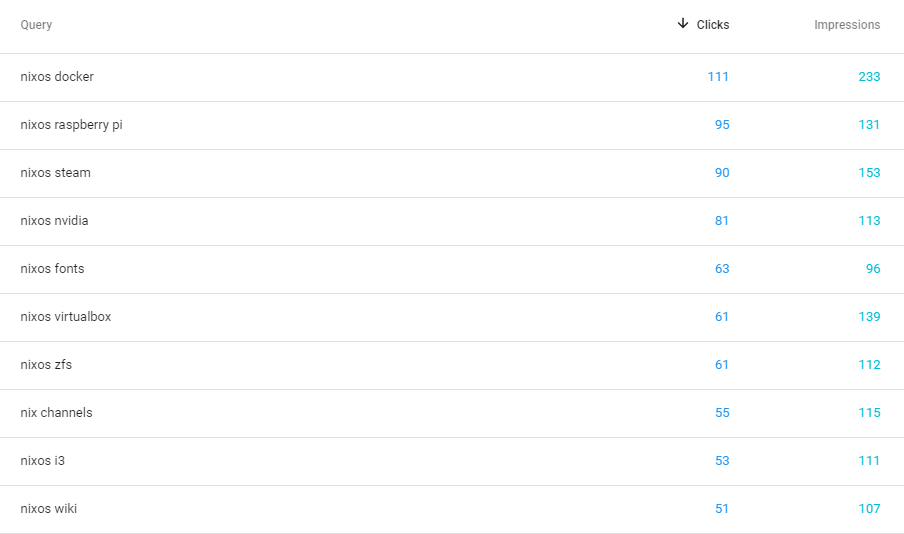Screen dimensions: 904x534
Task: Sort table by Clicks column header
Action: tap(713, 25)
